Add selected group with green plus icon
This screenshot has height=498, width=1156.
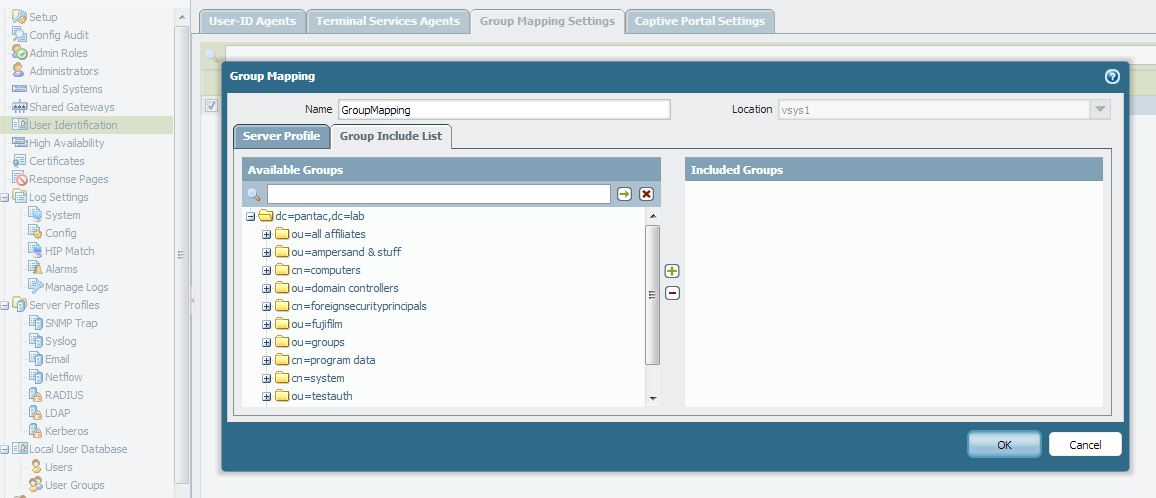coord(672,272)
